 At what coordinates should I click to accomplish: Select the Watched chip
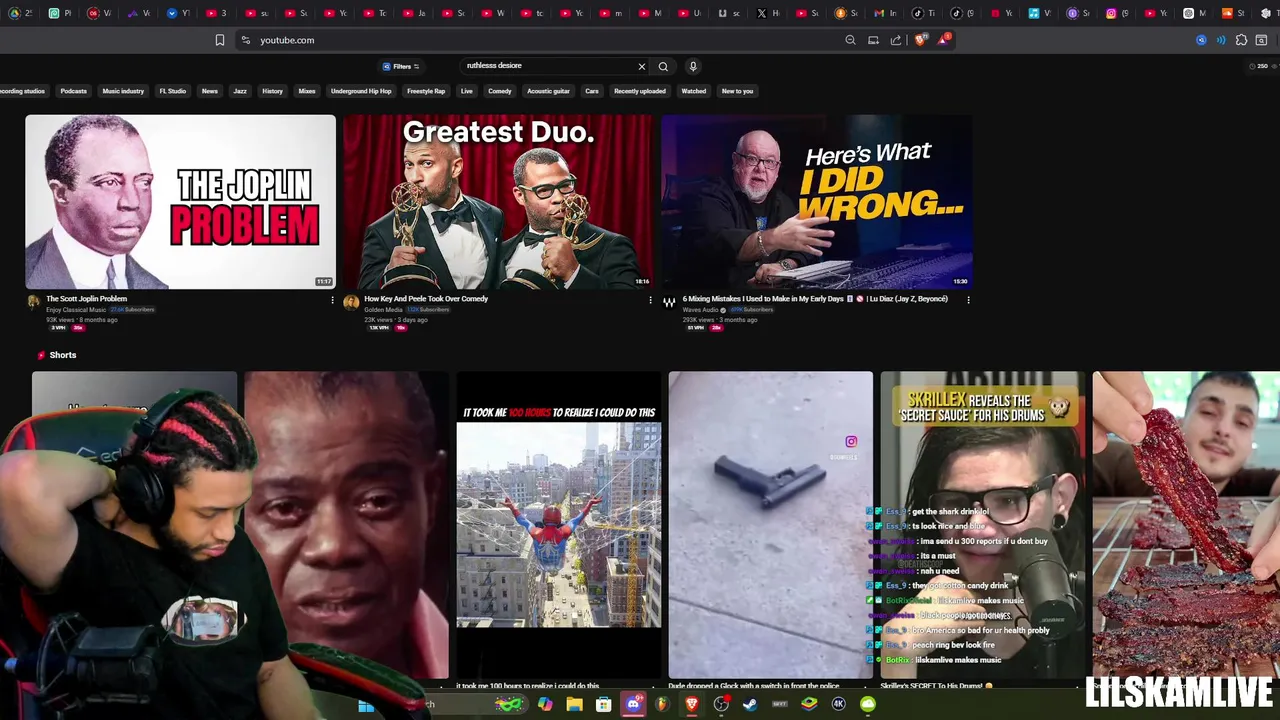tap(694, 91)
